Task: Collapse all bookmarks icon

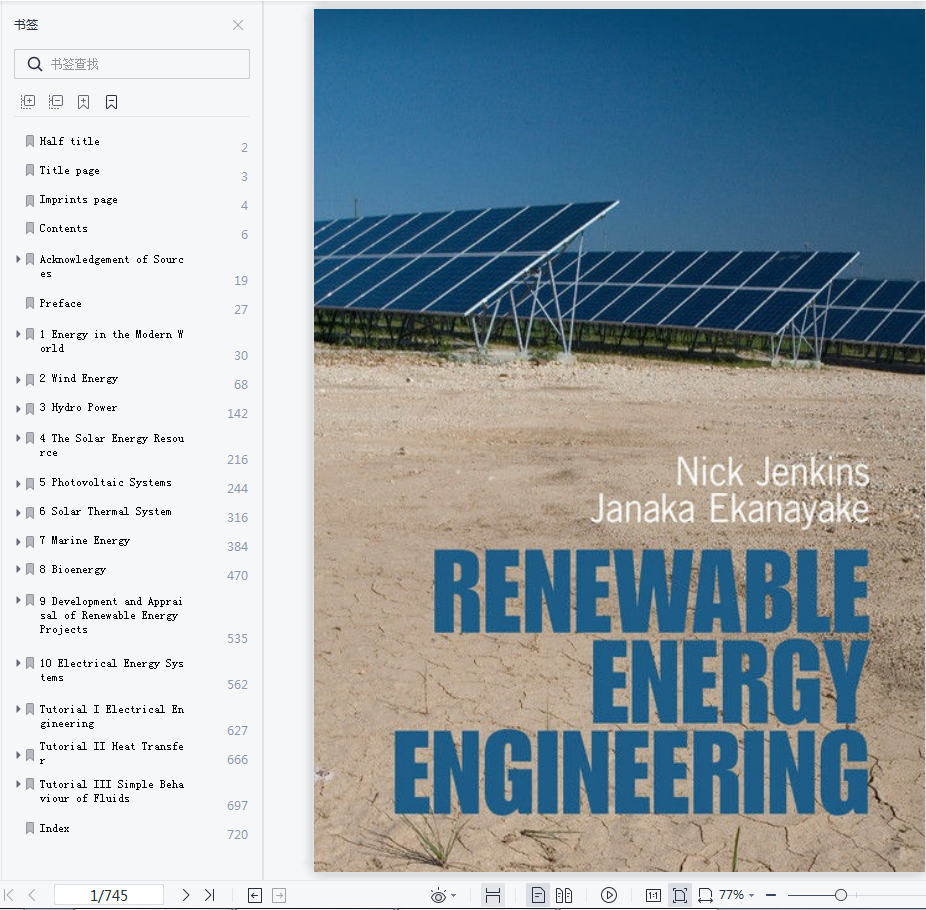Action: (56, 102)
